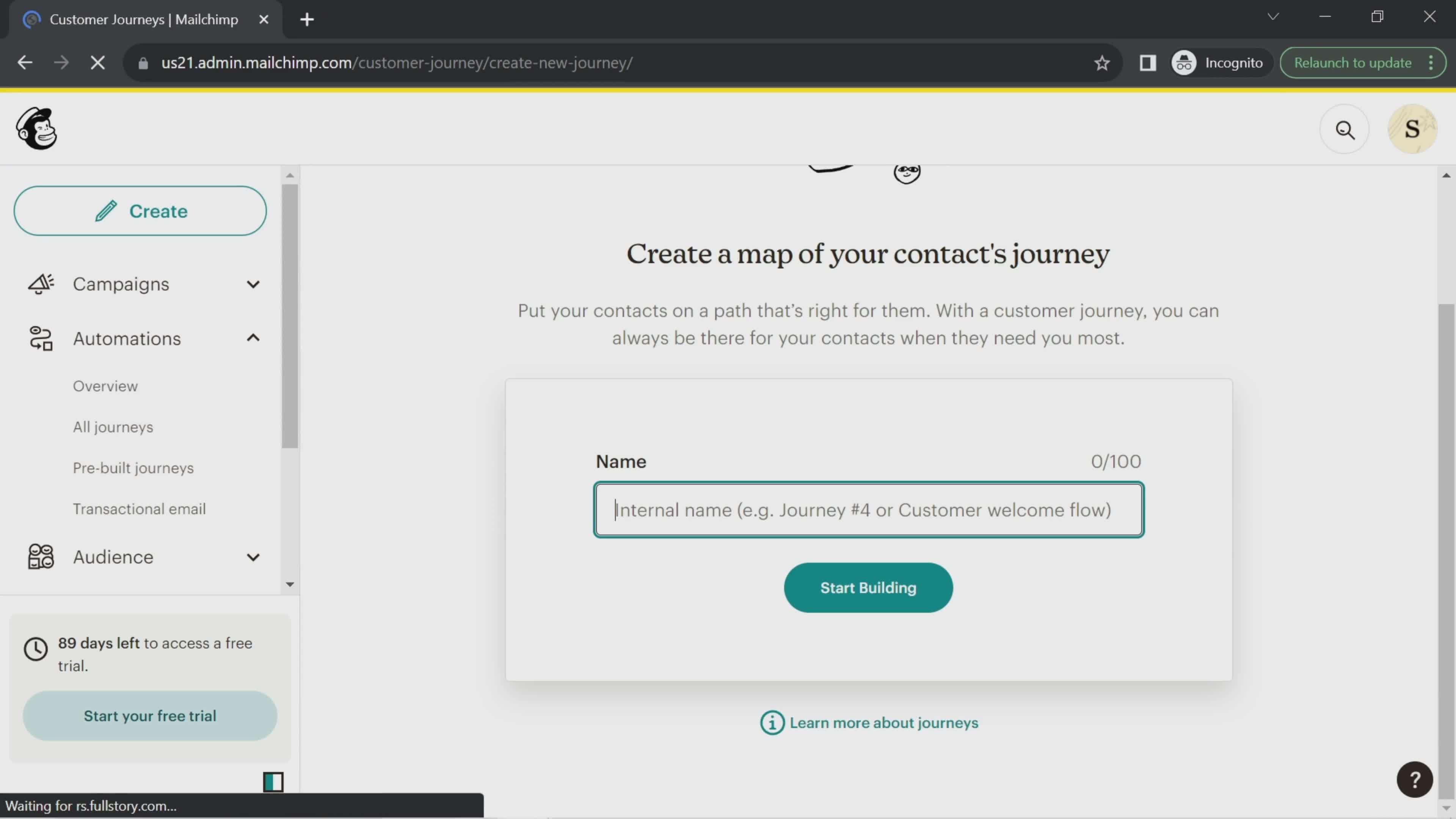Expand the Audience section dropdown

(x=253, y=557)
